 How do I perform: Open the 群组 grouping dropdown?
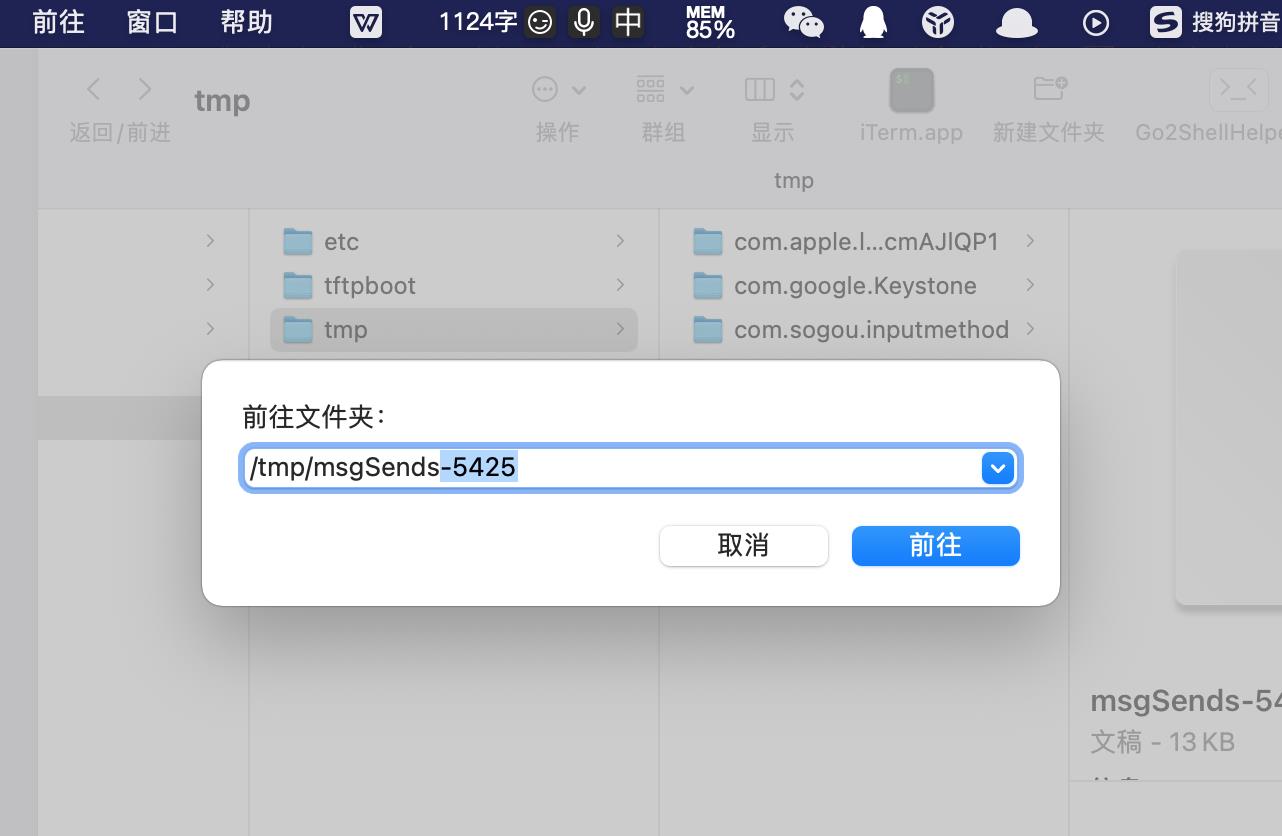point(665,91)
